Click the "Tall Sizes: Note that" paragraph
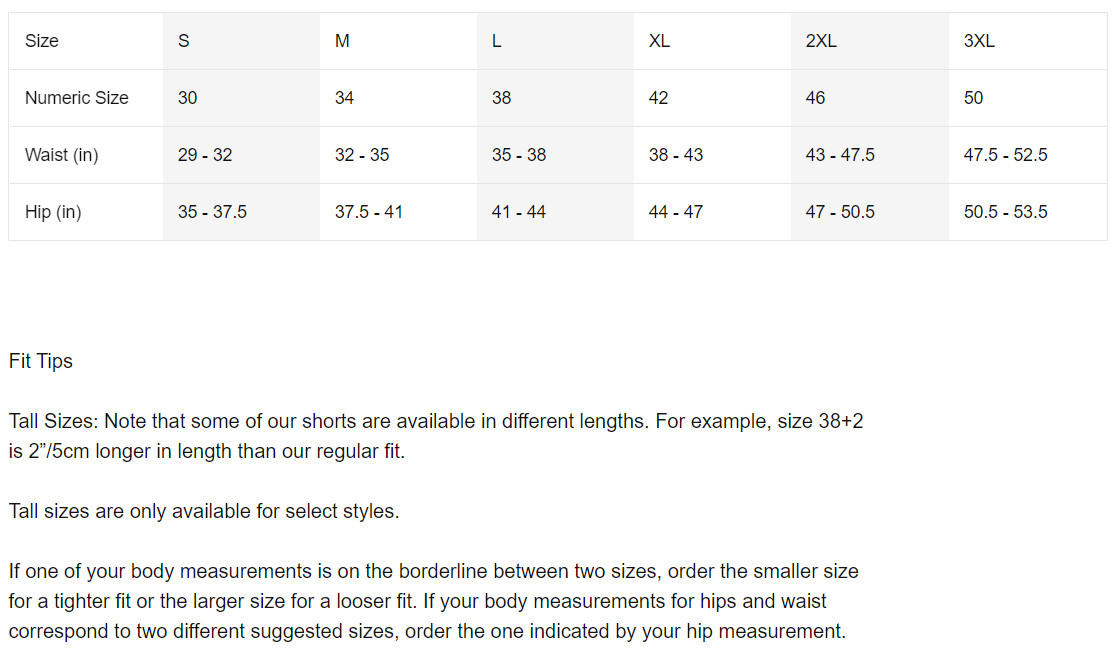Image resolution: width=1120 pixels, height=665 pixels. pos(436,436)
